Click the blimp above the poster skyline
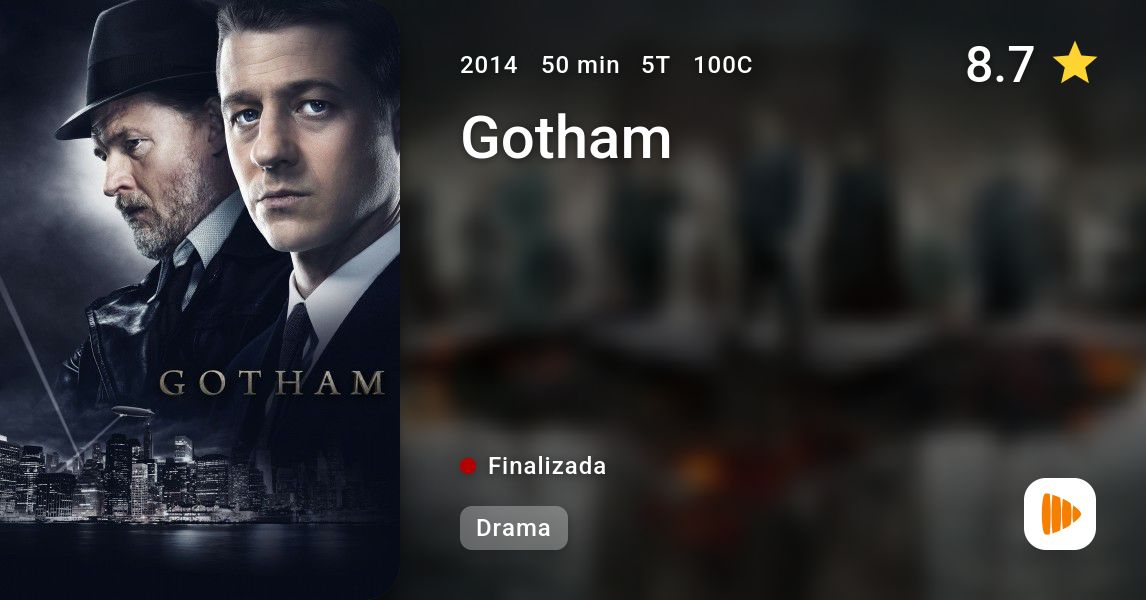The image size is (1146, 600). point(133,411)
